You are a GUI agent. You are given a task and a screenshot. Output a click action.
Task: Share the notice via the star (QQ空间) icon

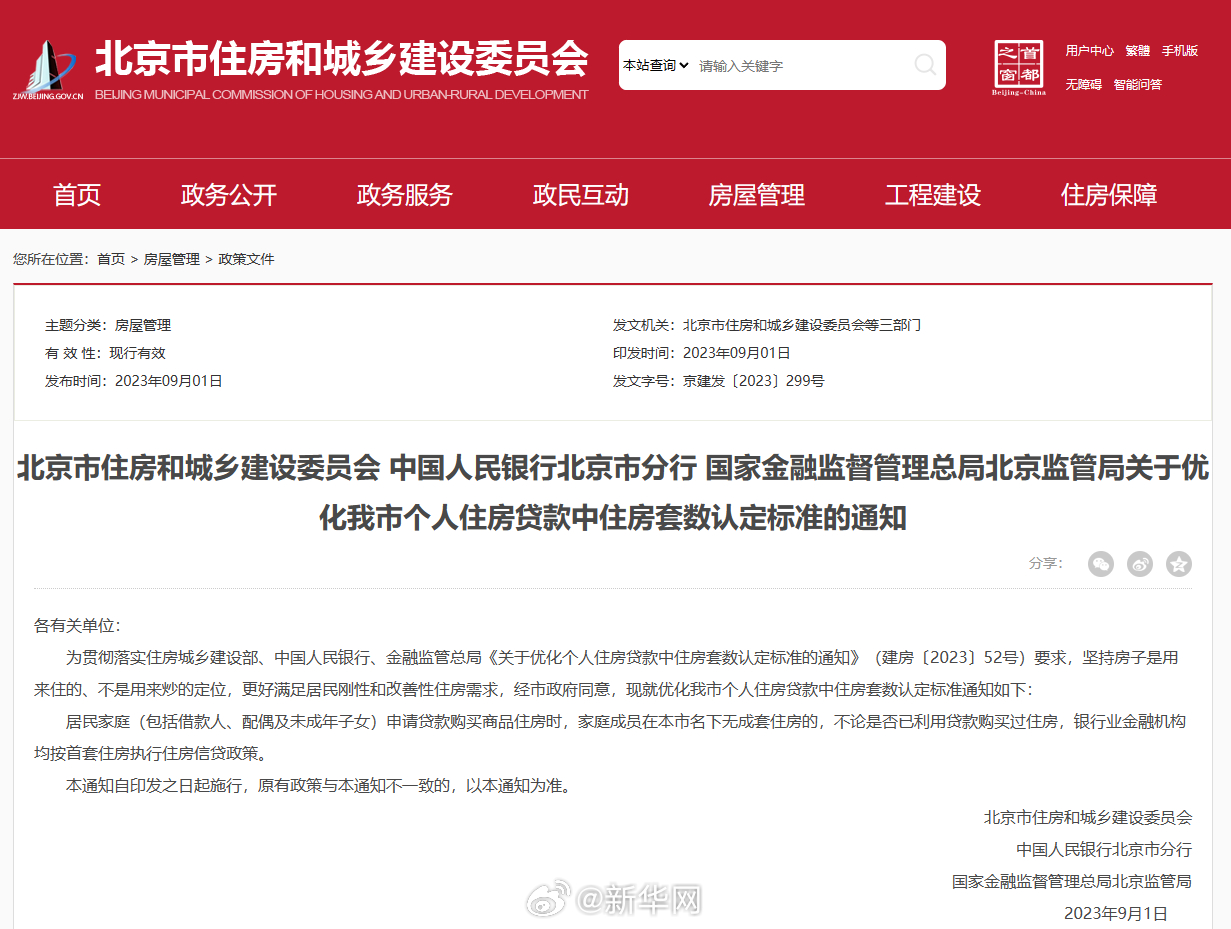1179,564
